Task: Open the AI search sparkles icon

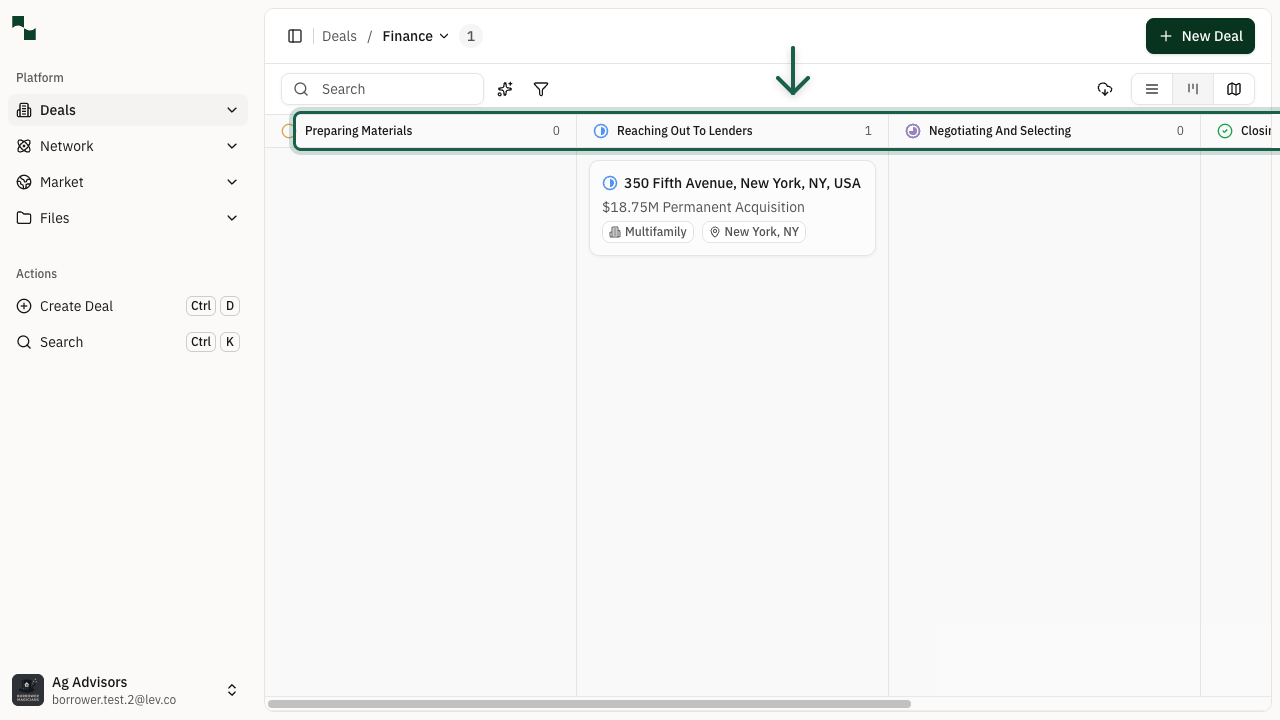Action: point(504,89)
